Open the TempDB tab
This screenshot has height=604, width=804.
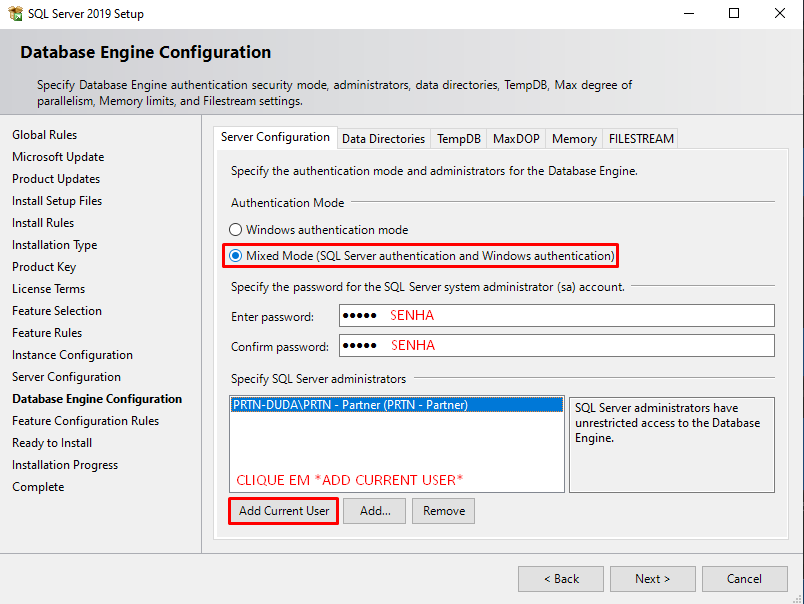[x=459, y=139]
